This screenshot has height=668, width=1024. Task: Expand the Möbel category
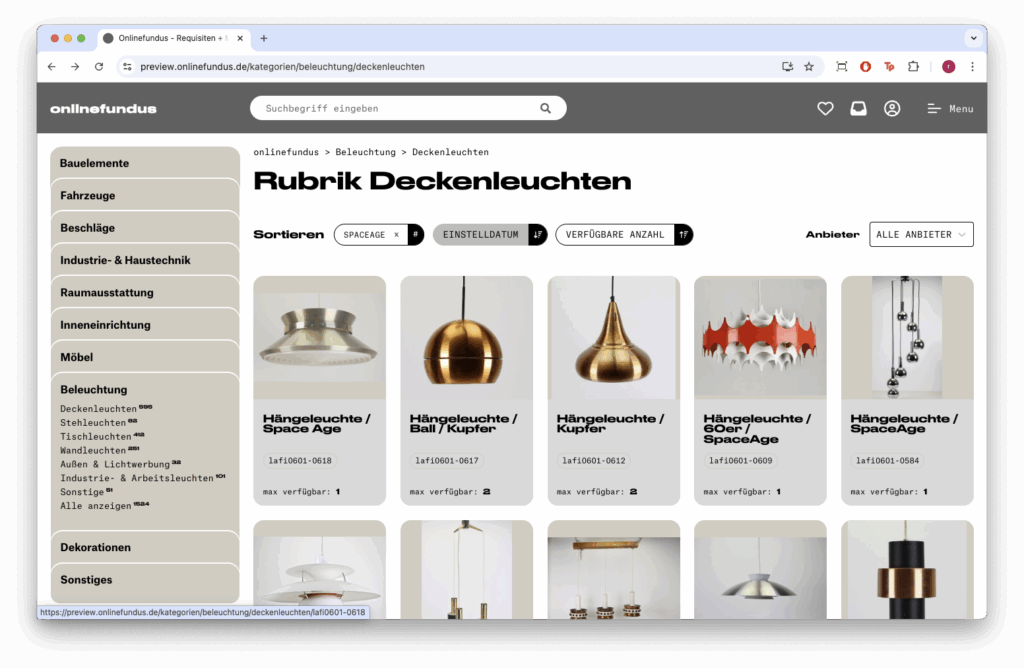(145, 357)
